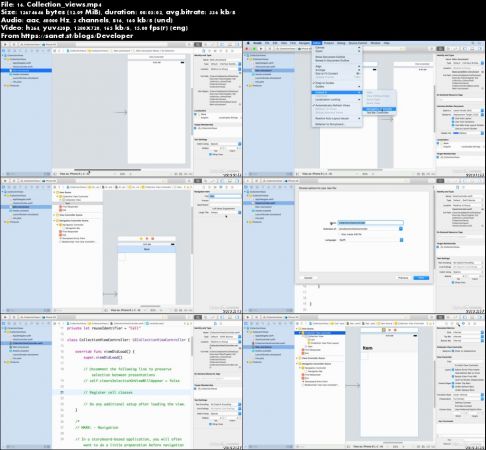Click Class name field in new-file dialog

pos(370,223)
